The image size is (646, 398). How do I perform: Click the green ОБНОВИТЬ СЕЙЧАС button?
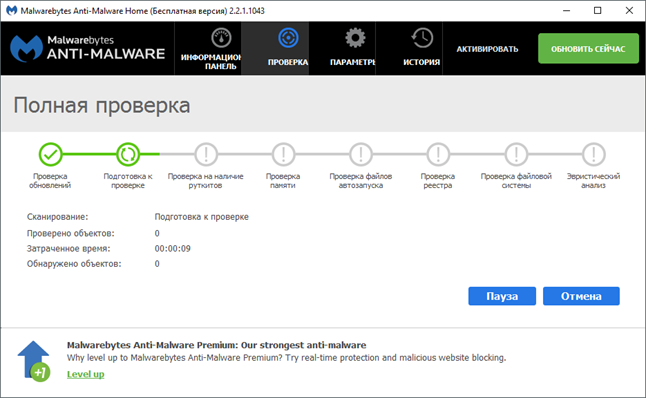pyautogui.click(x=588, y=49)
